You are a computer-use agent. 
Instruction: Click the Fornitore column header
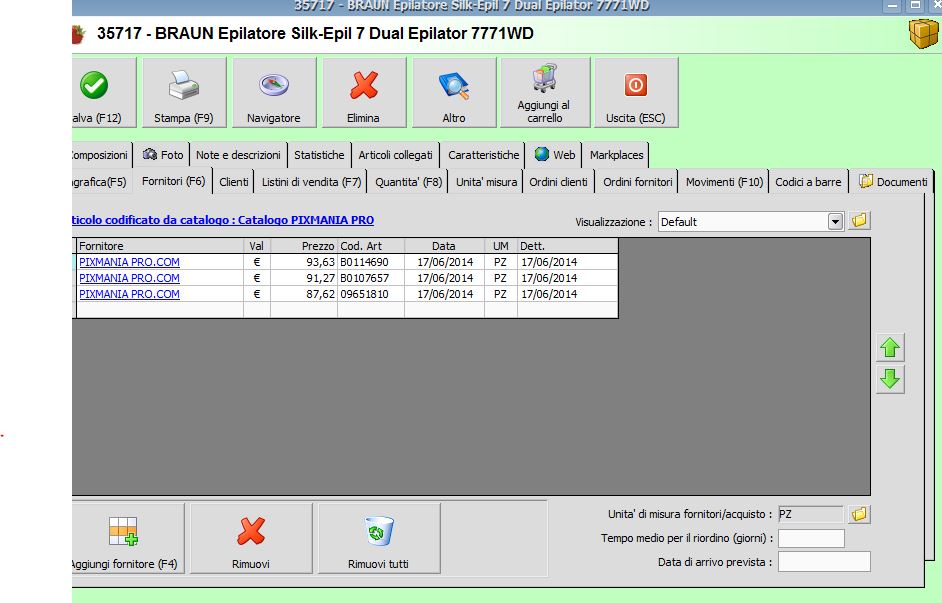(x=160, y=246)
